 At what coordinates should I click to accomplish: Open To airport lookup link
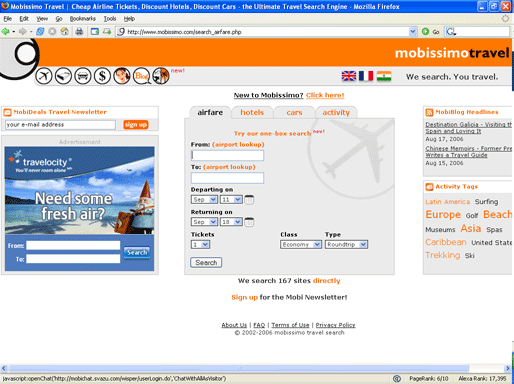[x=229, y=167]
